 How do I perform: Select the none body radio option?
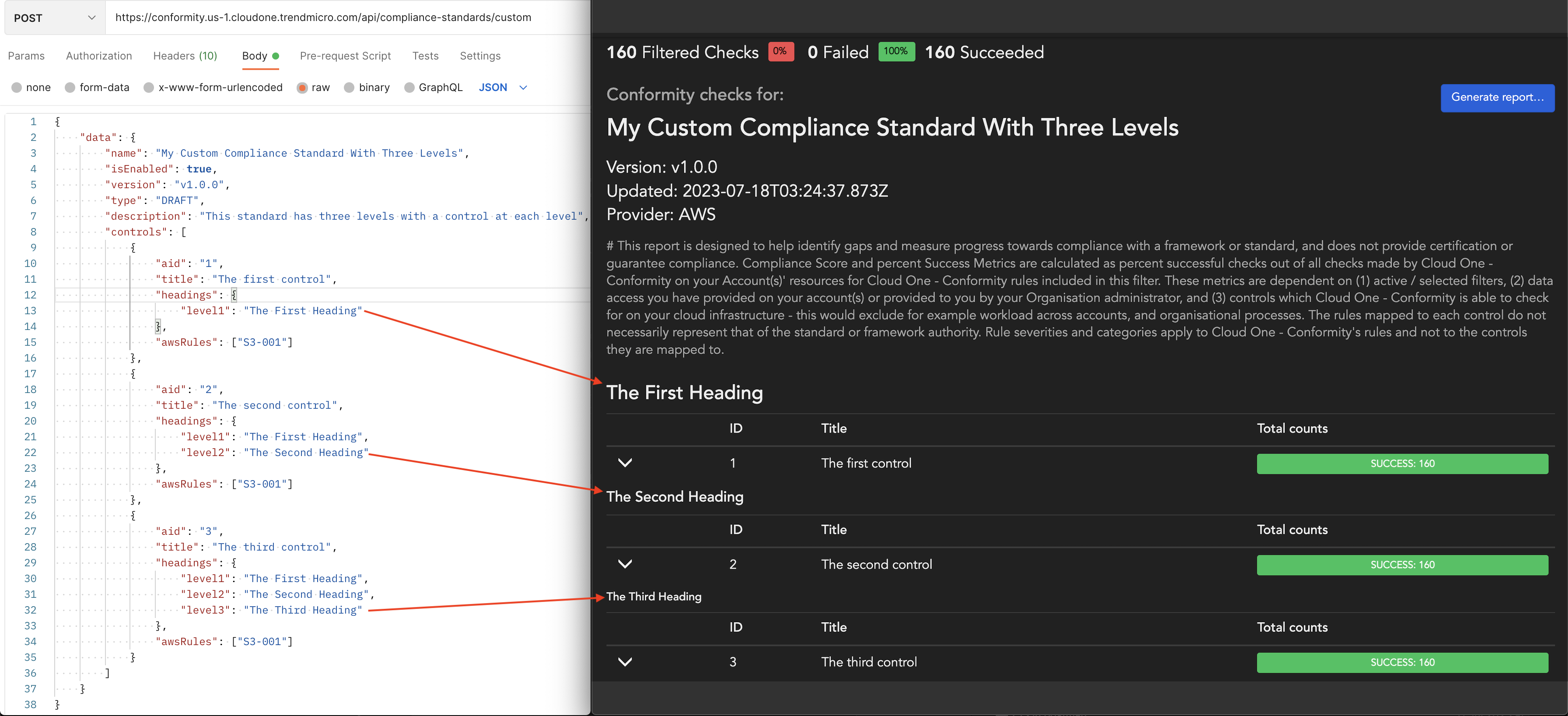(17, 88)
